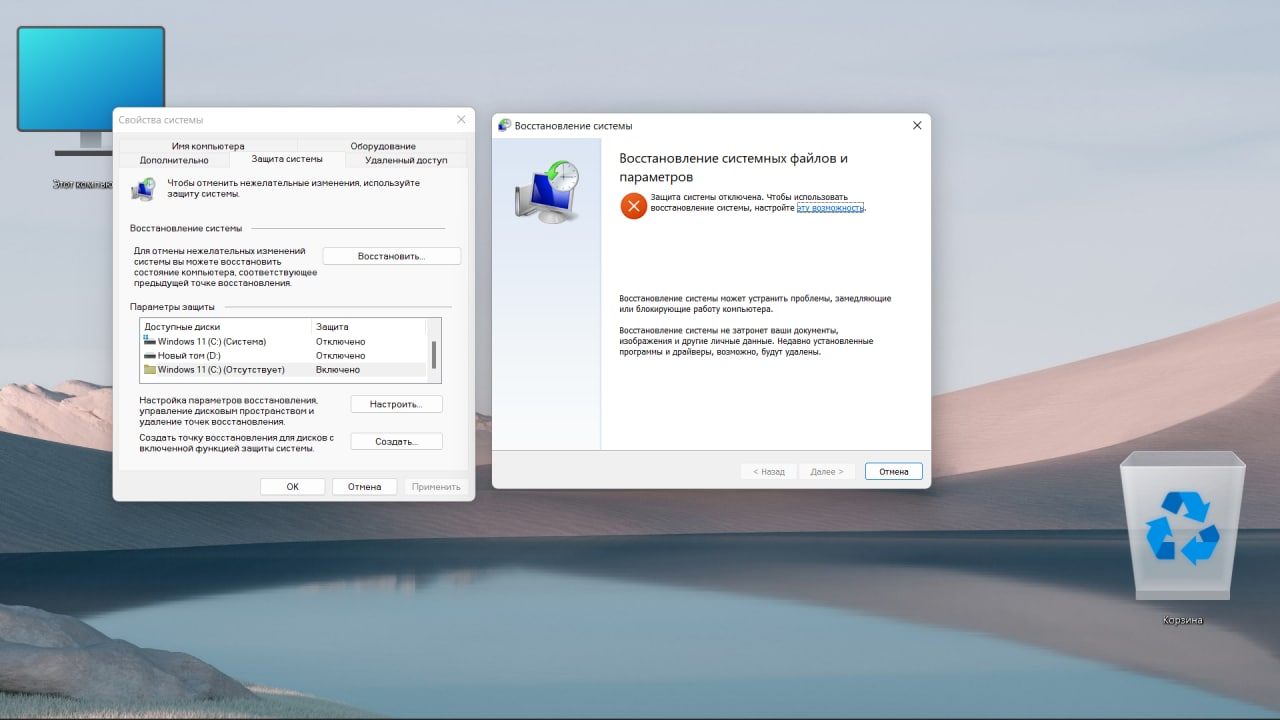Click the Далее > button
The image size is (1280, 720).
click(827, 471)
